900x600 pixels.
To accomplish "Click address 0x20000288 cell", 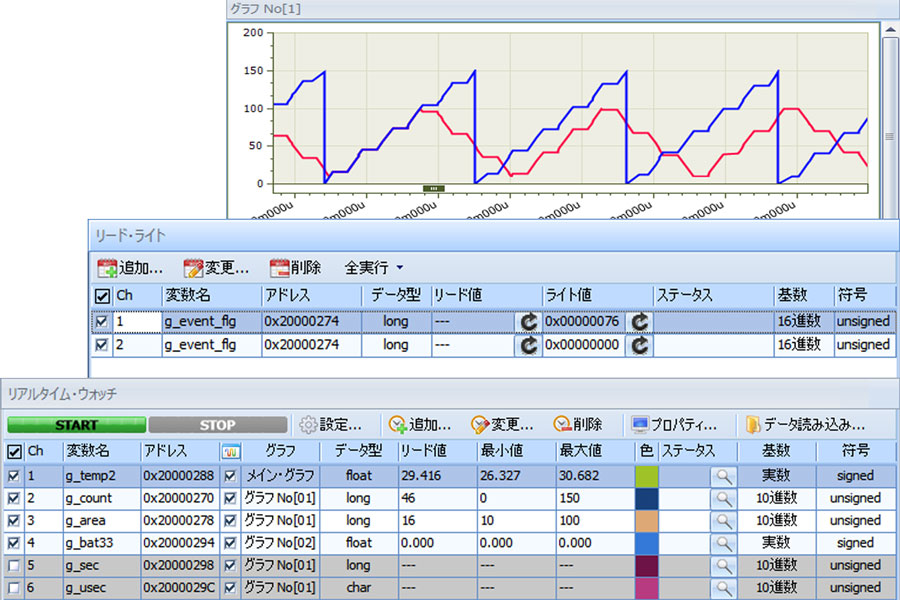I will tap(180, 476).
